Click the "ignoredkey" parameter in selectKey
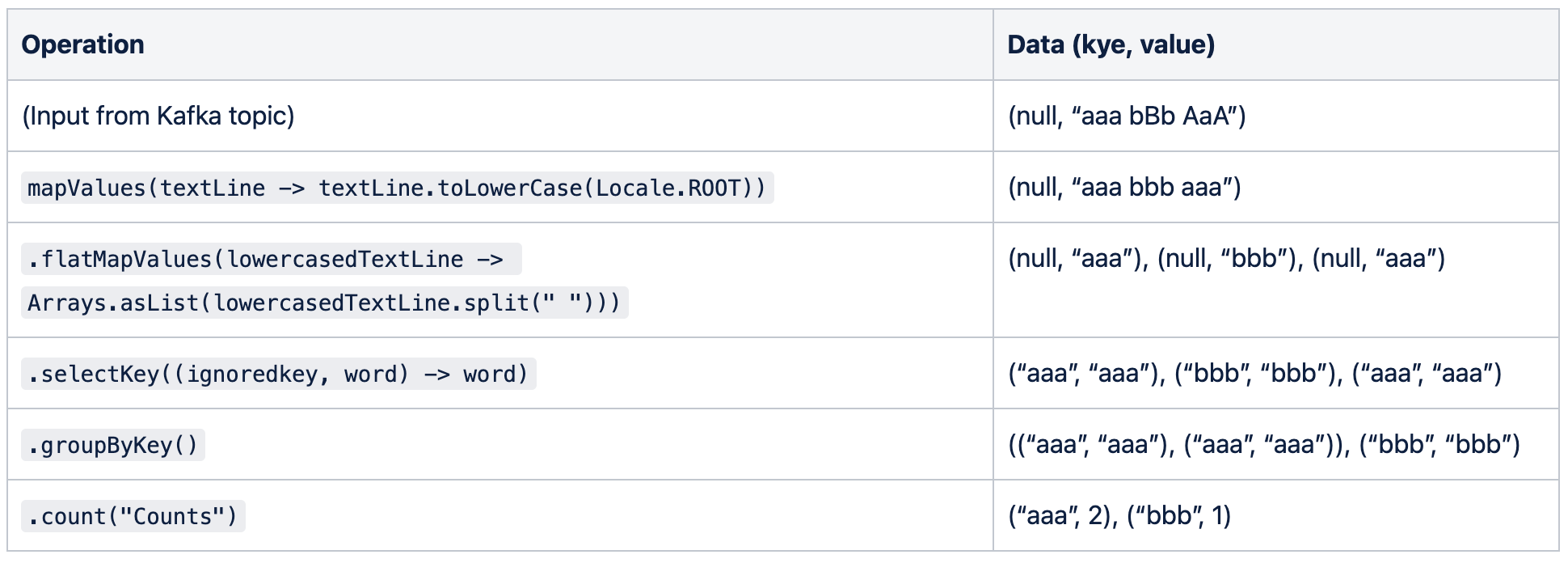The width and height of the screenshot is (1568, 563). [251, 374]
